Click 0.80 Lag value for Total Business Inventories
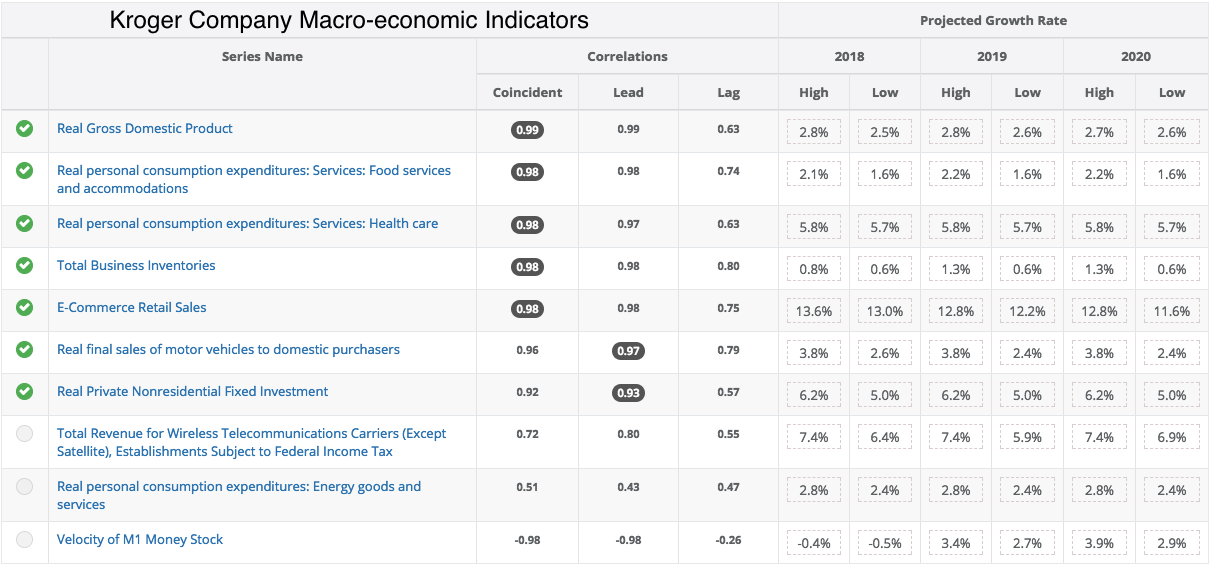 (728, 266)
